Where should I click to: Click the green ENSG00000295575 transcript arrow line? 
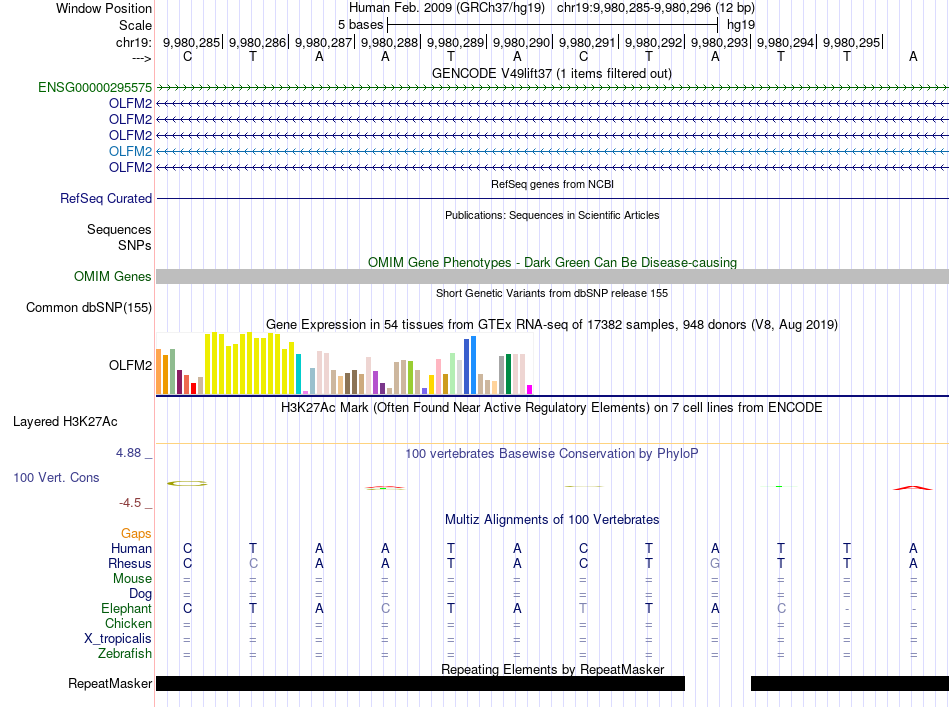(x=552, y=88)
